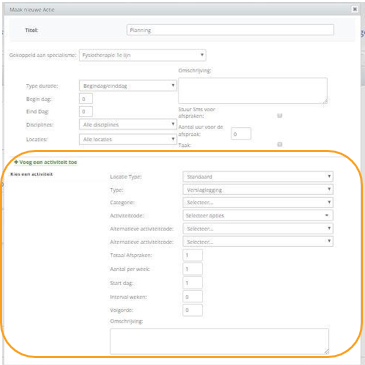The width and height of the screenshot is (365, 365).
Task: Open the Activiteitcode Selecteer opties dropdown
Action: [258, 215]
